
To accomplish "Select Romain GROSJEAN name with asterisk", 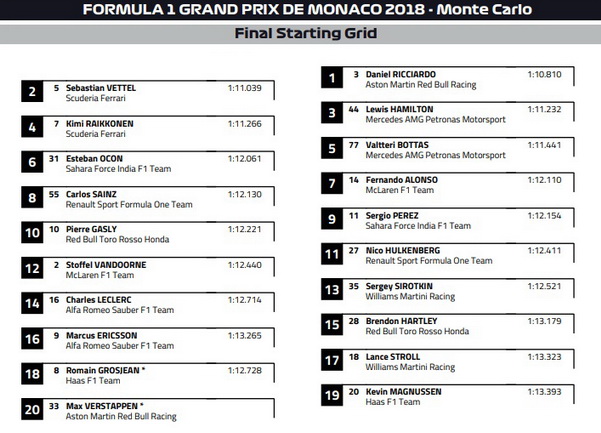I will point(105,371).
